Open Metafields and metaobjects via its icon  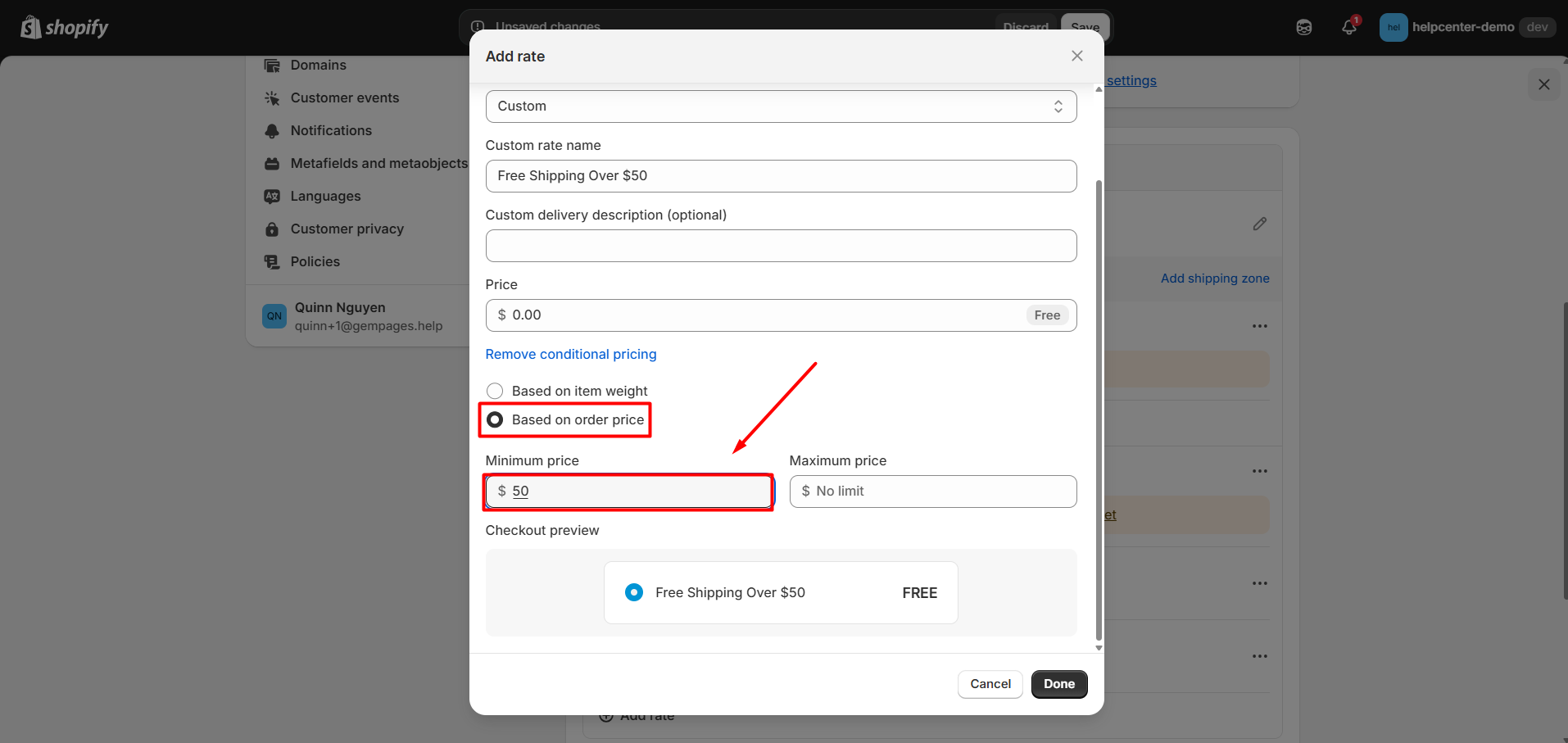pyautogui.click(x=272, y=163)
